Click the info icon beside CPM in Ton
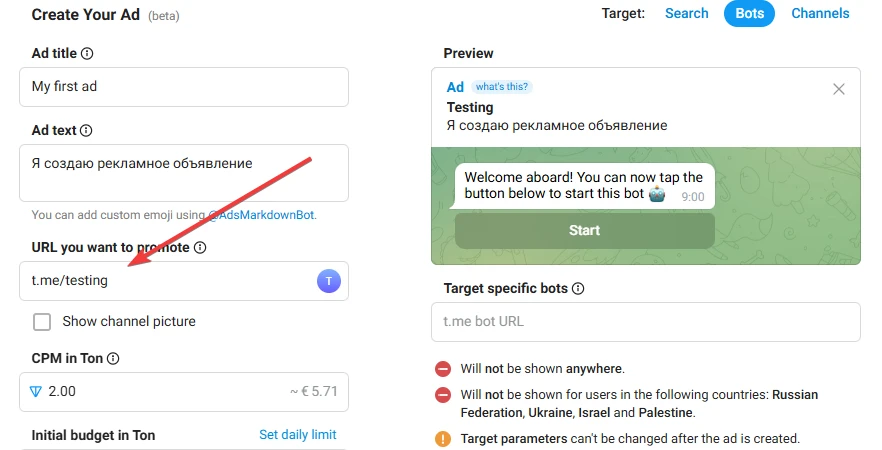The height and width of the screenshot is (450, 882). [113, 358]
